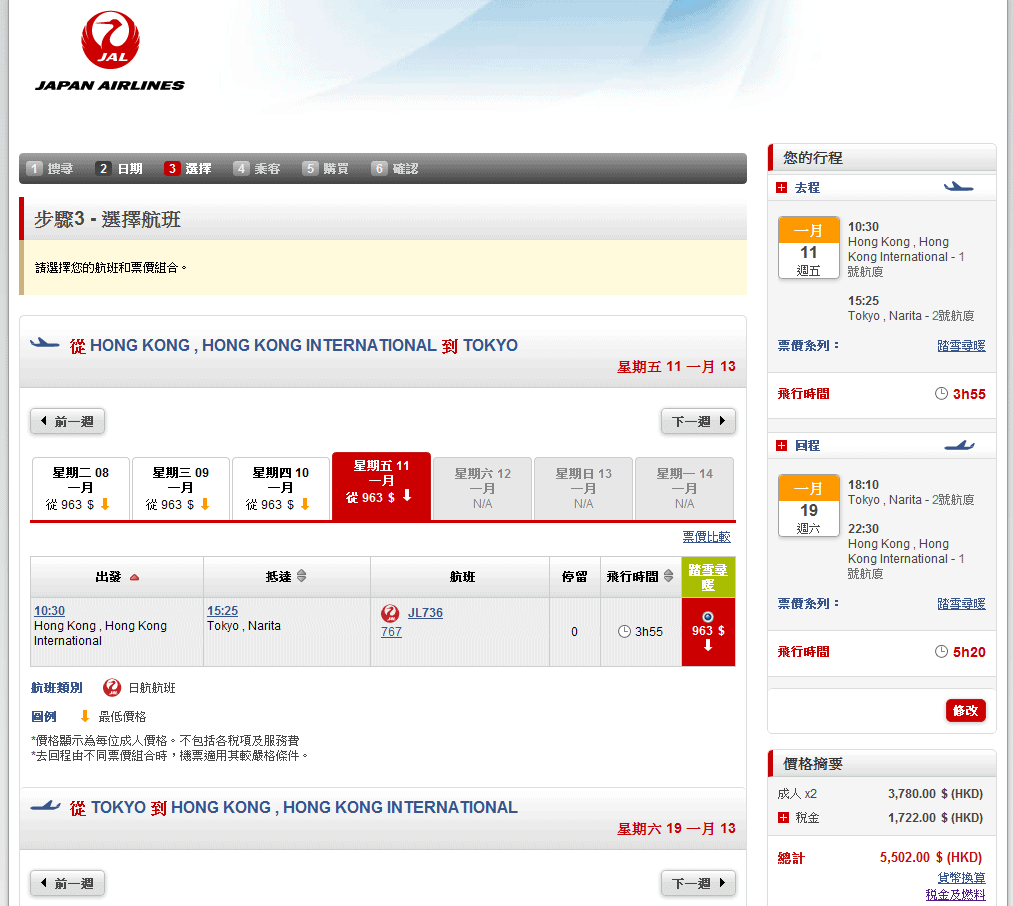Select the 星期四 10 date tab
This screenshot has width=1013, height=906.
pyautogui.click(x=281, y=489)
